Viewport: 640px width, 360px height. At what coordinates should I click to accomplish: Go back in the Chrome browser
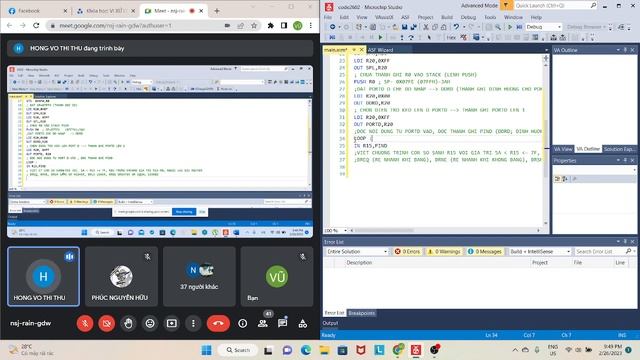(x=9, y=25)
